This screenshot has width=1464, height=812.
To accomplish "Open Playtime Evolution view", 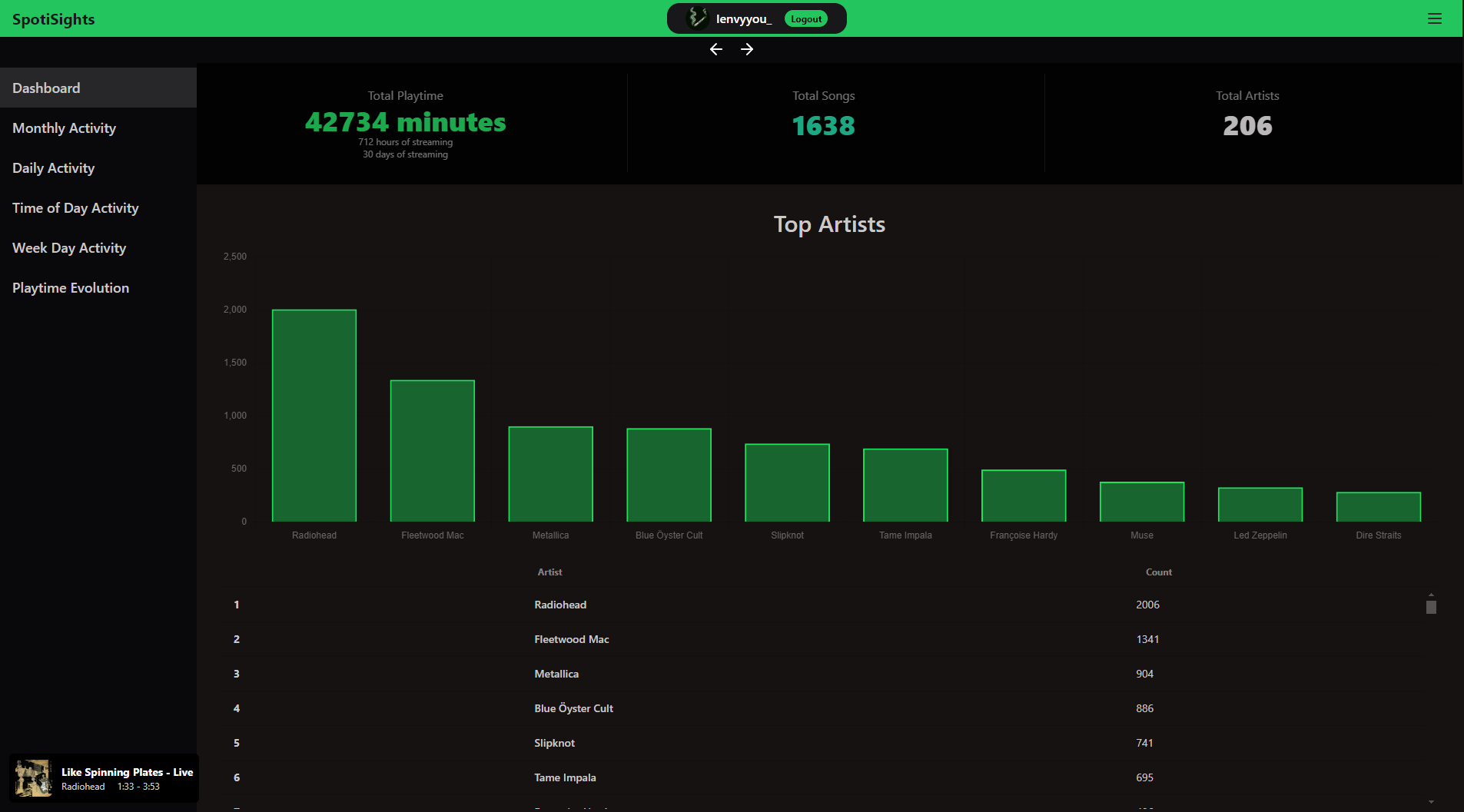I will tap(71, 288).
